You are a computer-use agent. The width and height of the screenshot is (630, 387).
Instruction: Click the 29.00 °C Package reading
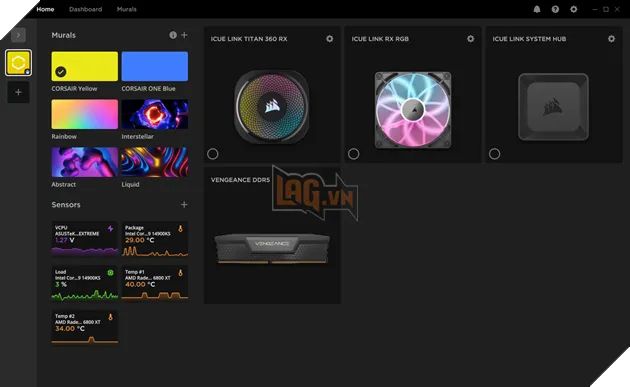[139, 240]
